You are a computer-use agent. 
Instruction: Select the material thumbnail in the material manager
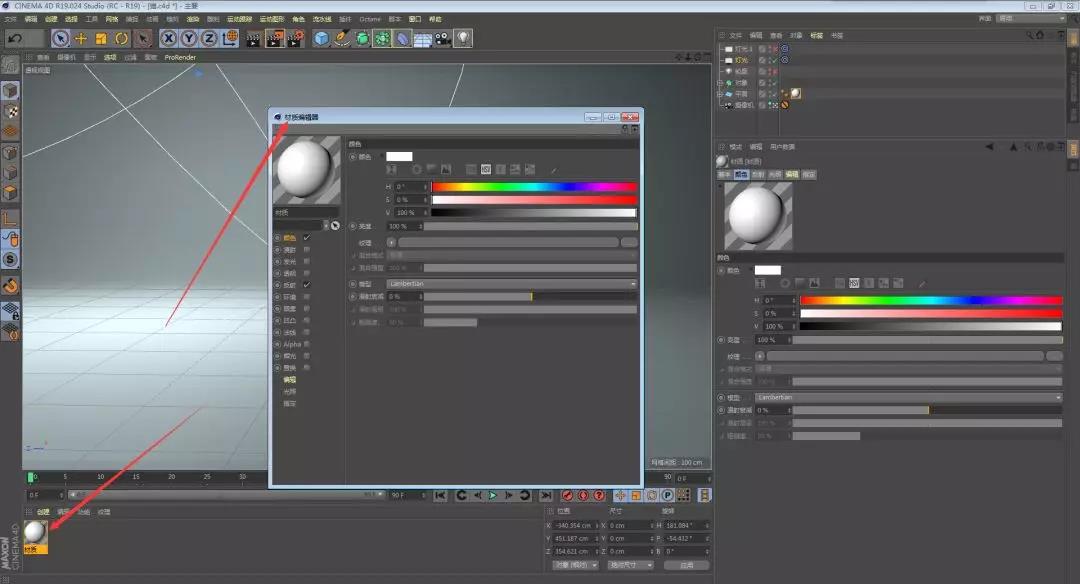pyautogui.click(x=35, y=531)
